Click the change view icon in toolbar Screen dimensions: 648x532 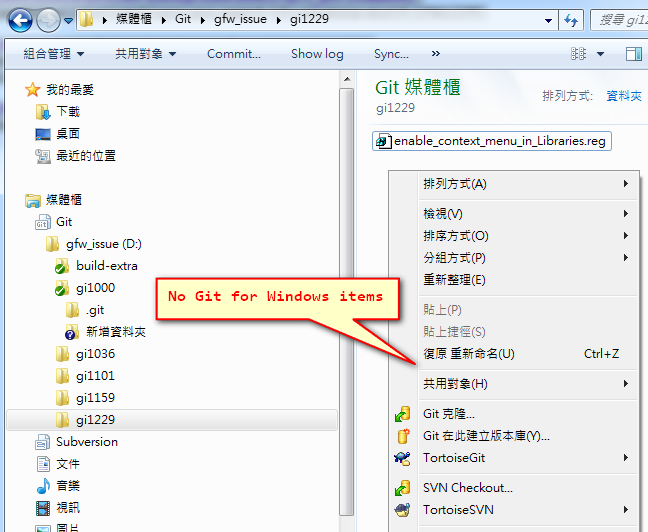coord(579,54)
